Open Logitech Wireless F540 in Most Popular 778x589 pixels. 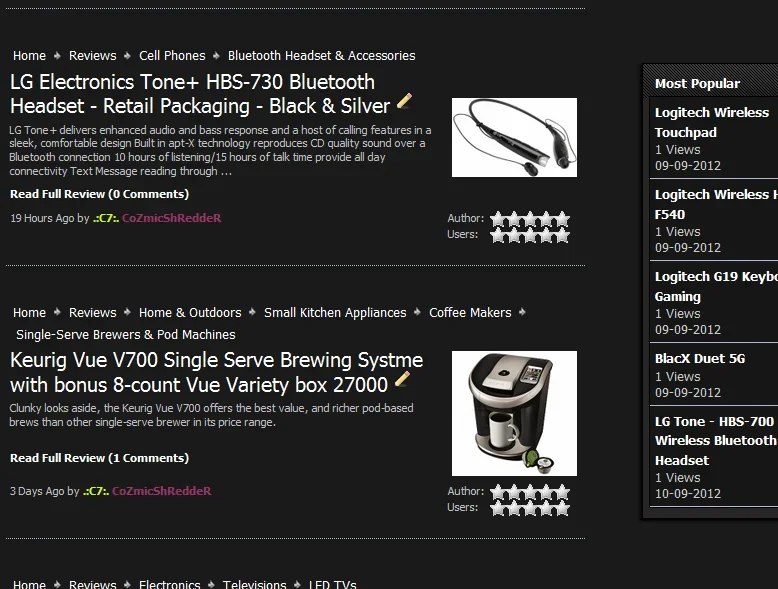point(716,204)
